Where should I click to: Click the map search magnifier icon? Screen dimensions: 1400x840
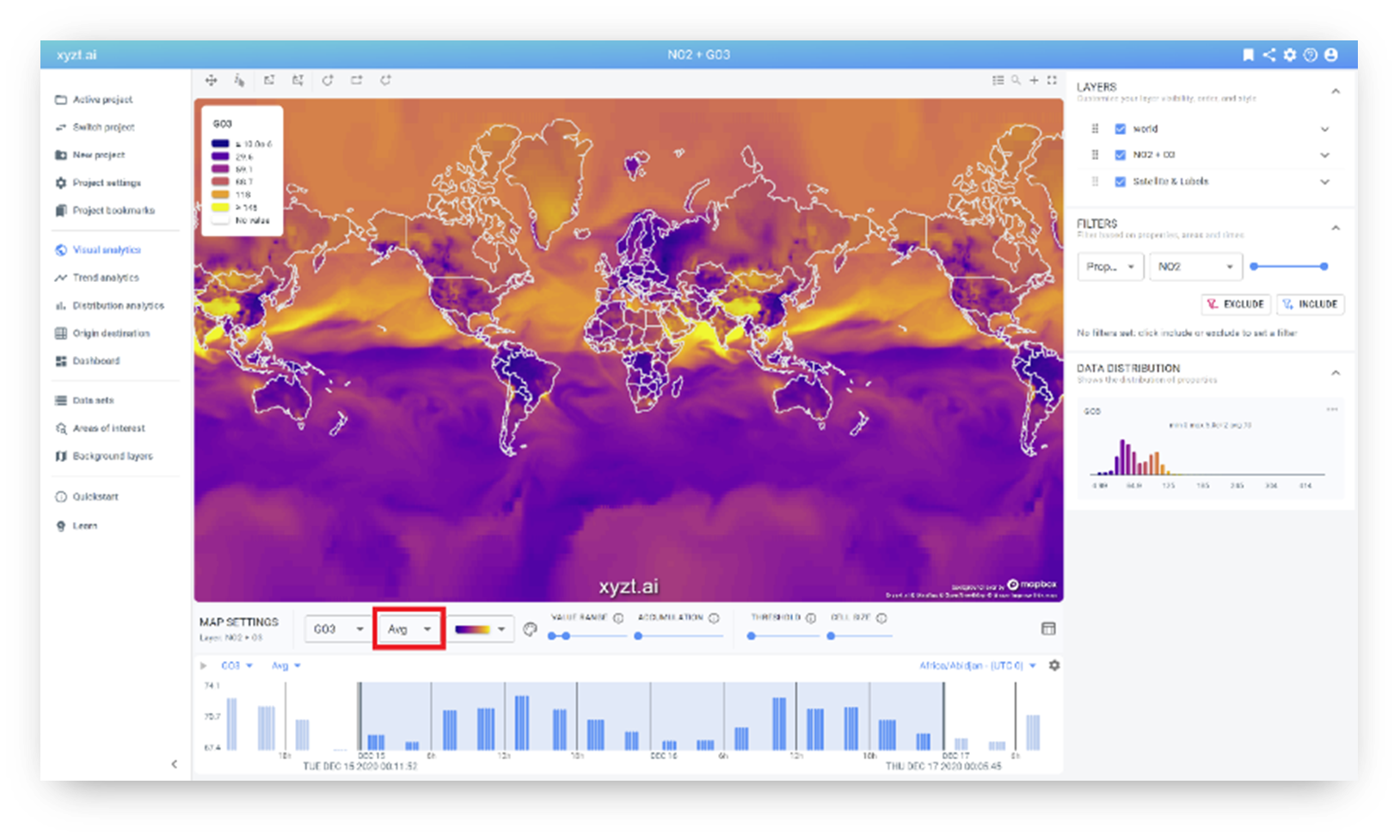pyautogui.click(x=1016, y=80)
